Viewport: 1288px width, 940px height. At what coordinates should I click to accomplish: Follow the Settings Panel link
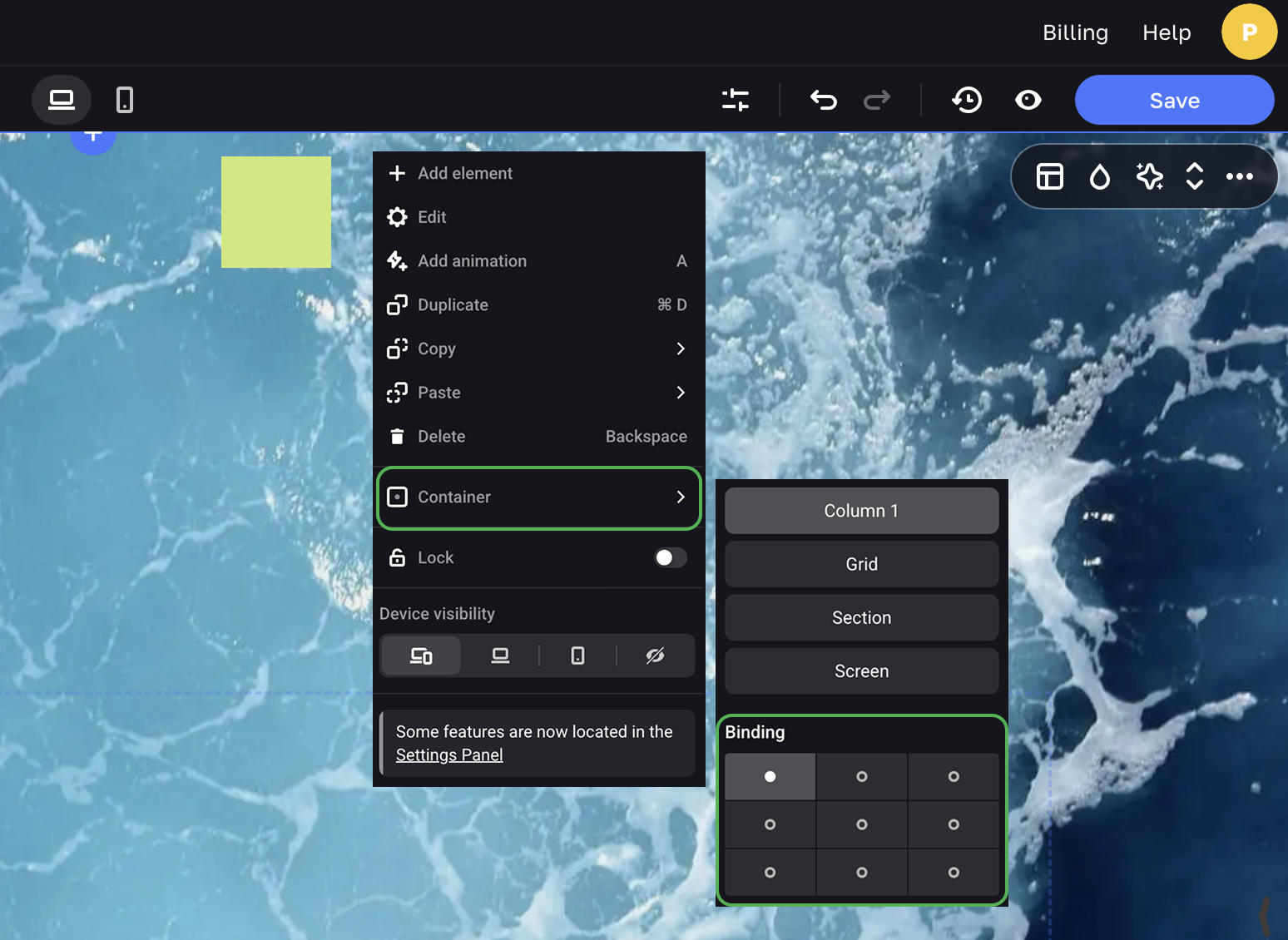click(x=449, y=754)
